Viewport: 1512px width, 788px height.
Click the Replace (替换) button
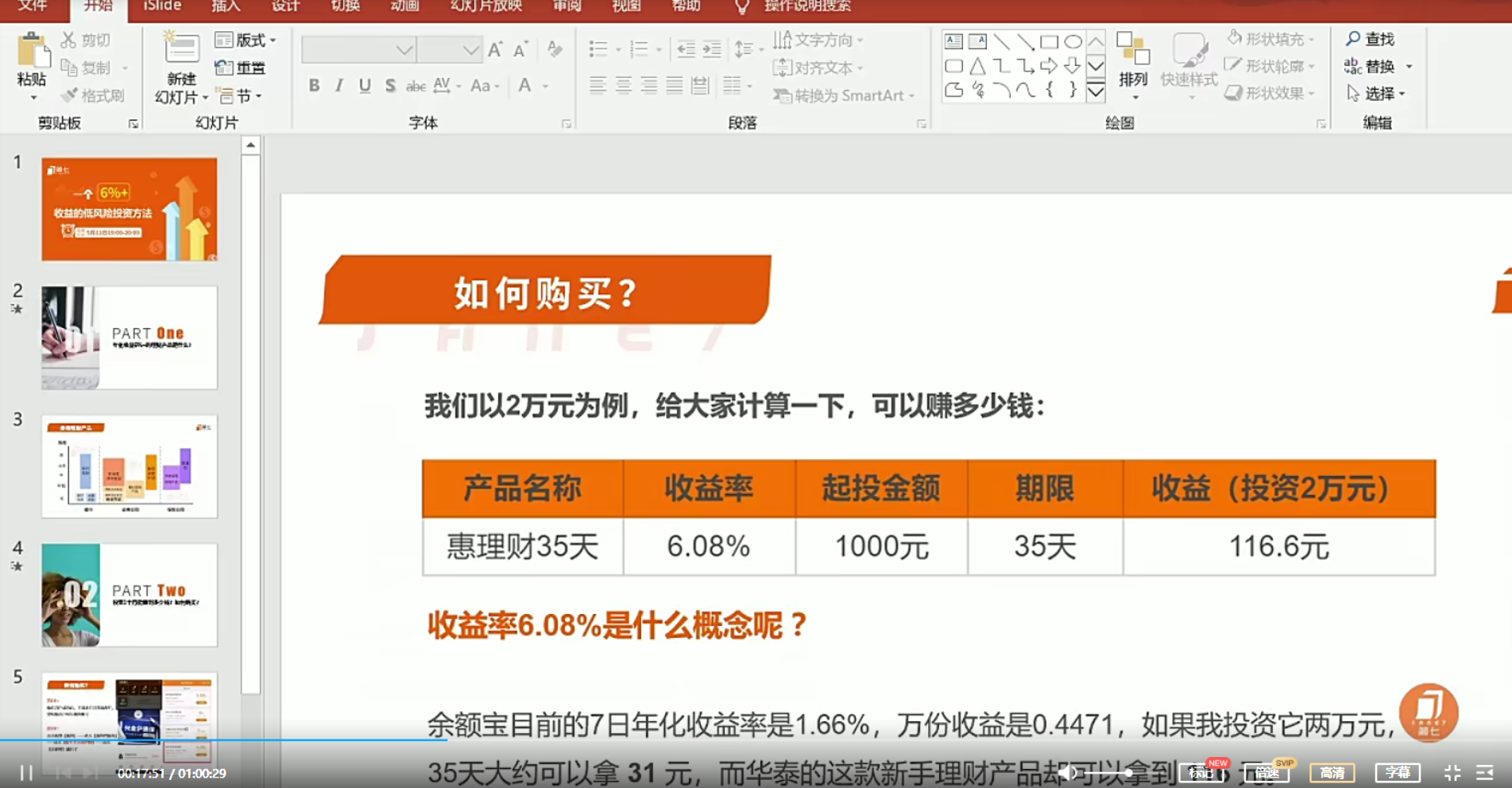pyautogui.click(x=1370, y=66)
